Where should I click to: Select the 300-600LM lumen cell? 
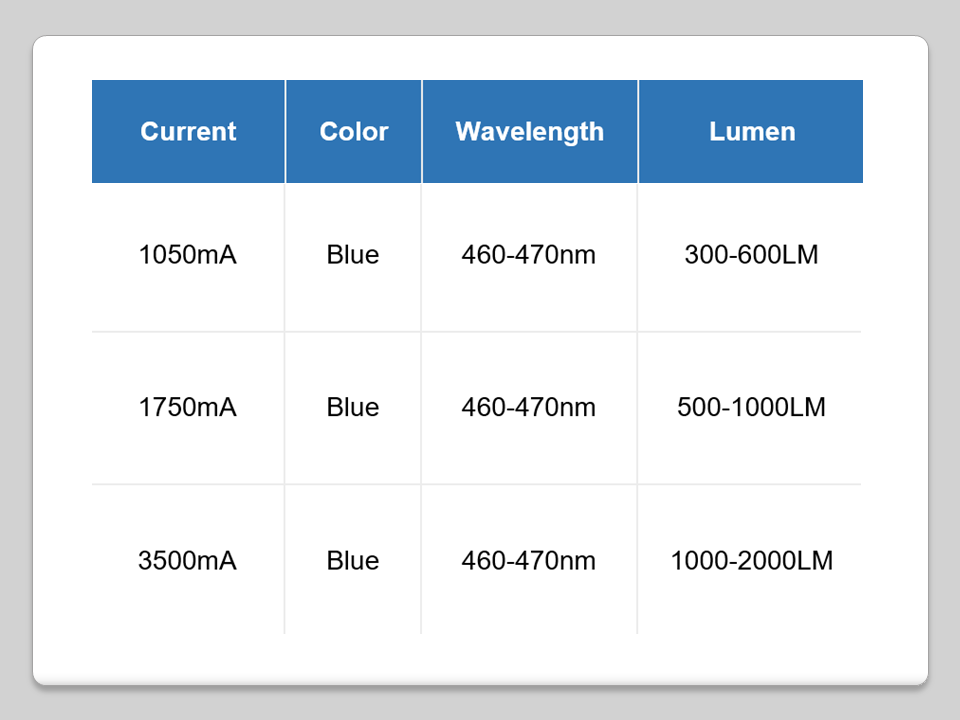[751, 255]
